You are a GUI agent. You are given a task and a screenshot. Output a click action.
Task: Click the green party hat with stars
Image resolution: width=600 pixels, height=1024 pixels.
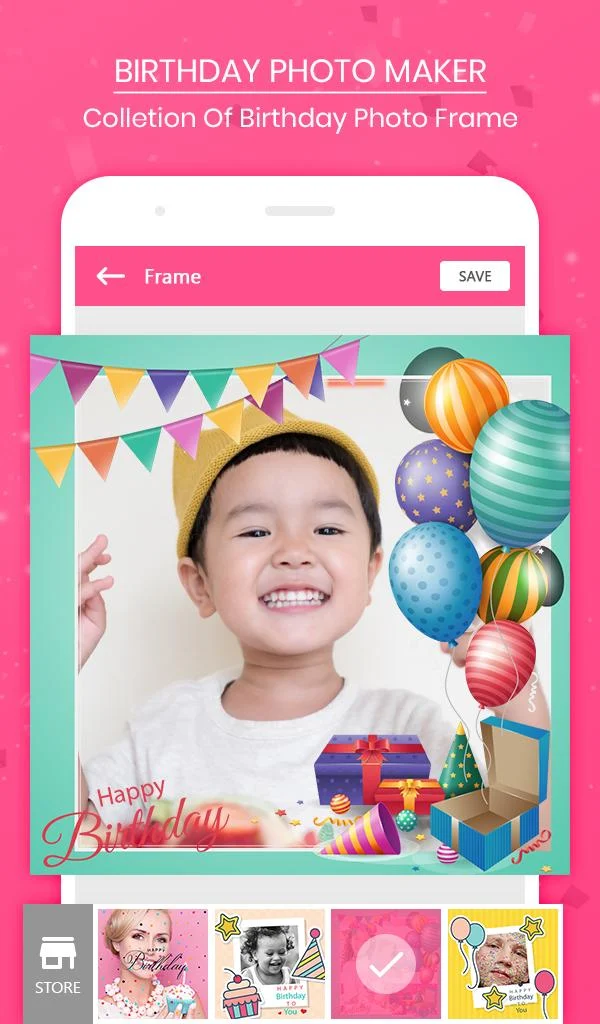(x=460, y=760)
